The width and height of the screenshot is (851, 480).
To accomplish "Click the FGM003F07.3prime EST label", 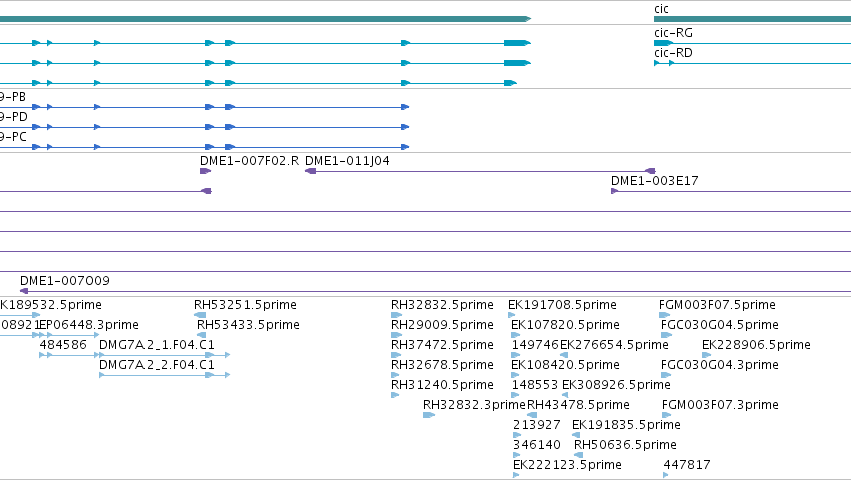I will [x=720, y=405].
